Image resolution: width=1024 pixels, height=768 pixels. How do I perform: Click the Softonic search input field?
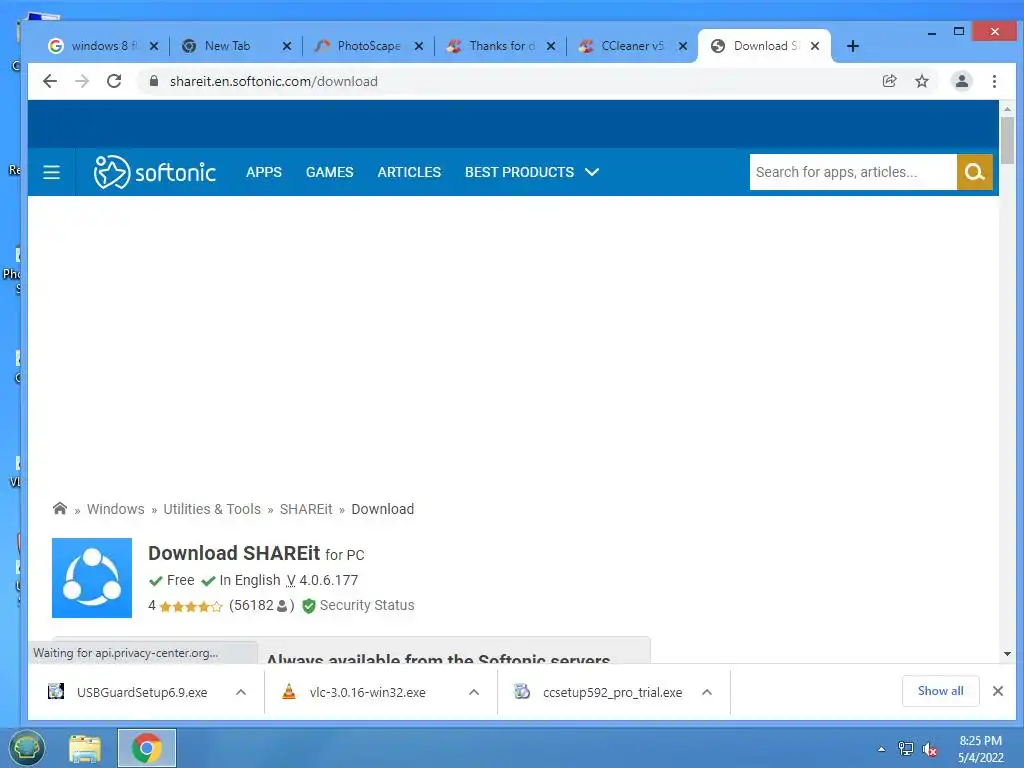pos(853,172)
